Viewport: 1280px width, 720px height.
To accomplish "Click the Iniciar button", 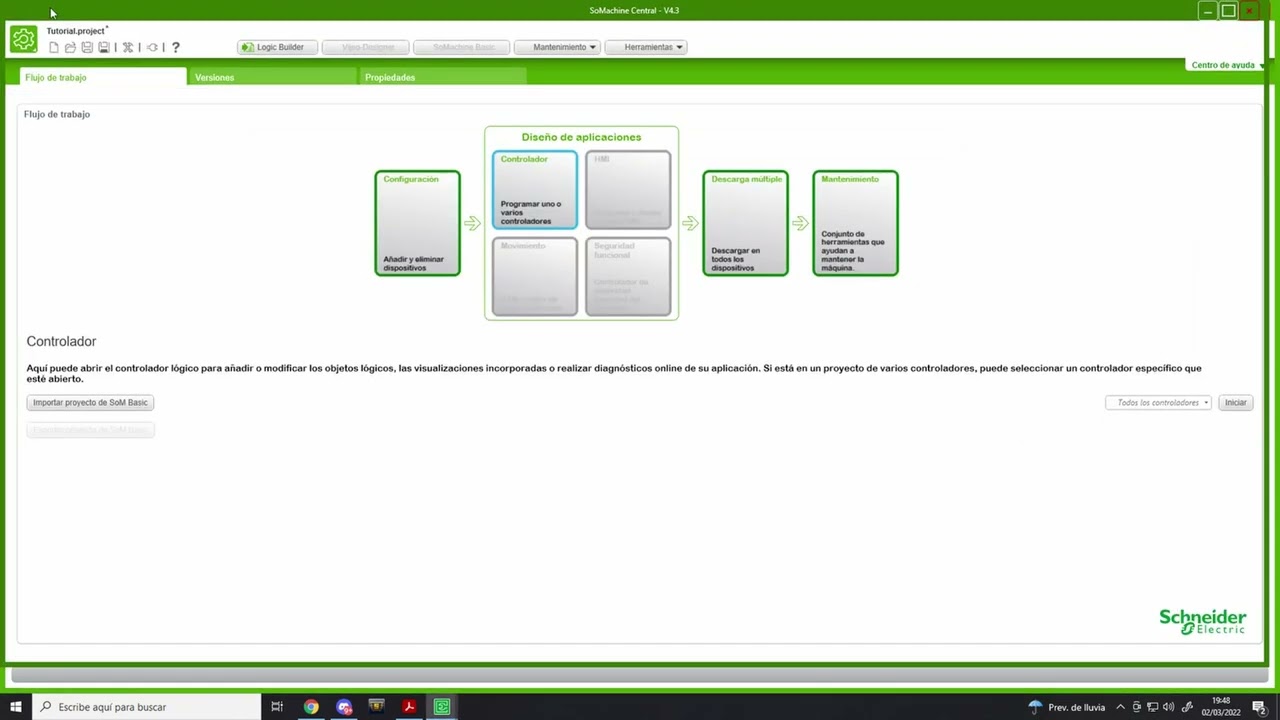I will click(x=1236, y=402).
